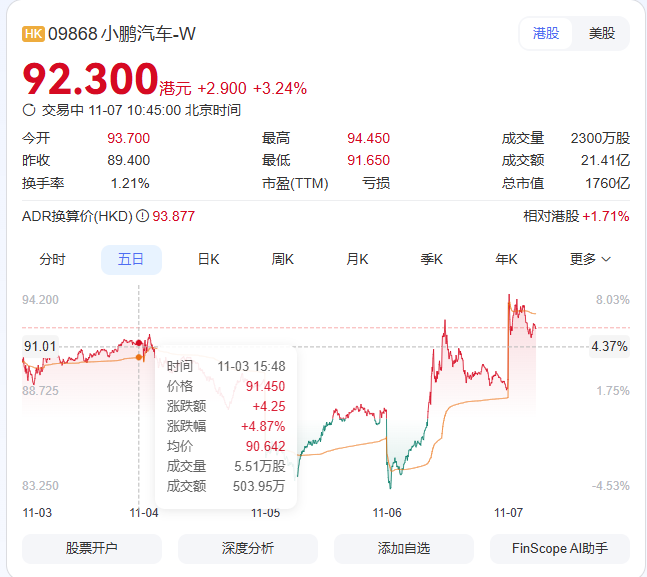Screen dimensions: 647x577
Task: Click the tooltip time 11-03 15:48
Action: [x=251, y=367]
